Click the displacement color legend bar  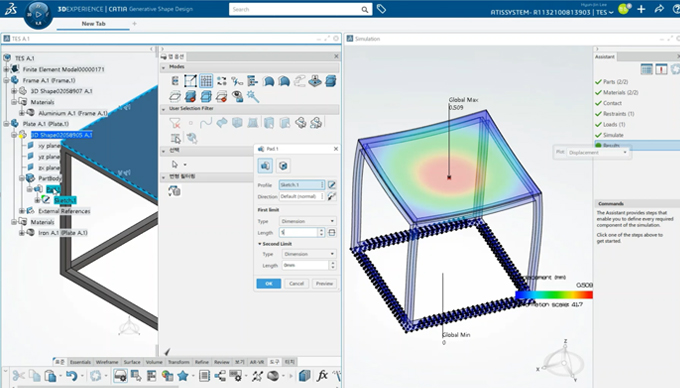(554, 295)
